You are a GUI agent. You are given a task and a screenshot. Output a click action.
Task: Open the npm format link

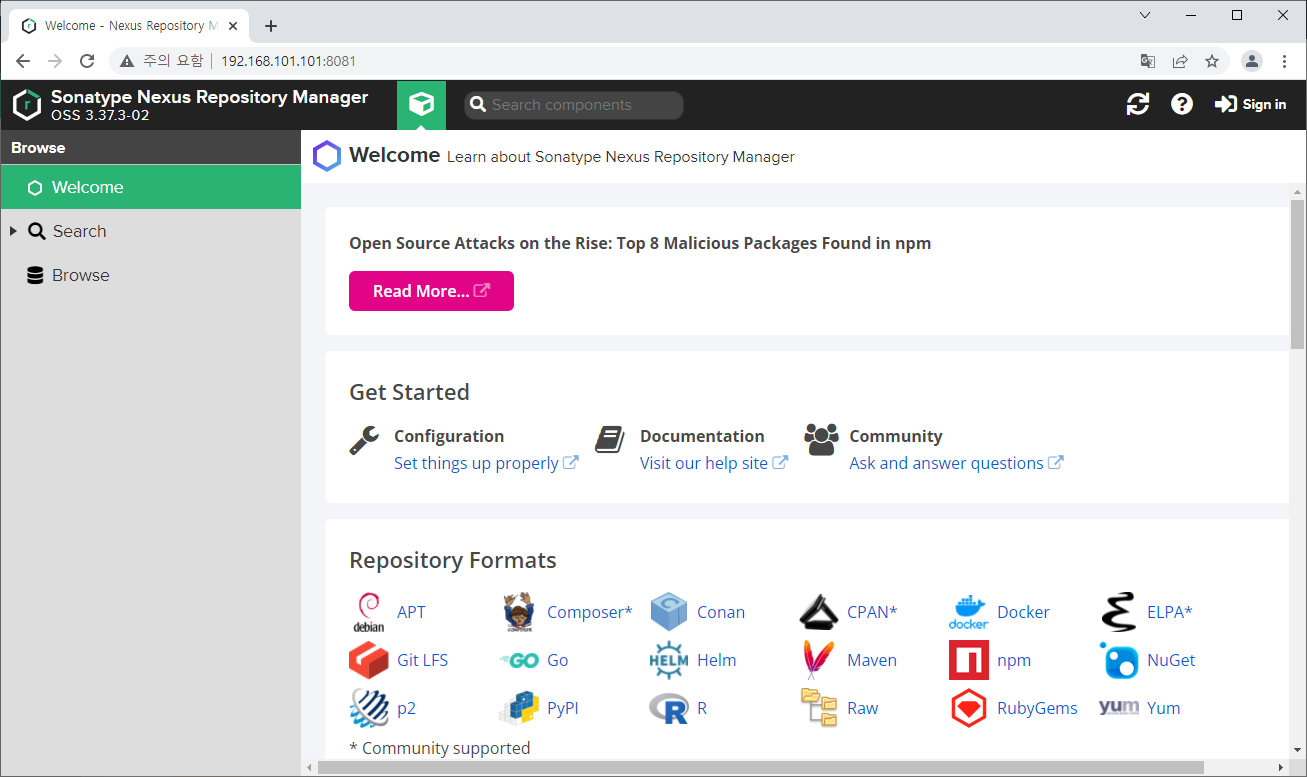point(1014,660)
